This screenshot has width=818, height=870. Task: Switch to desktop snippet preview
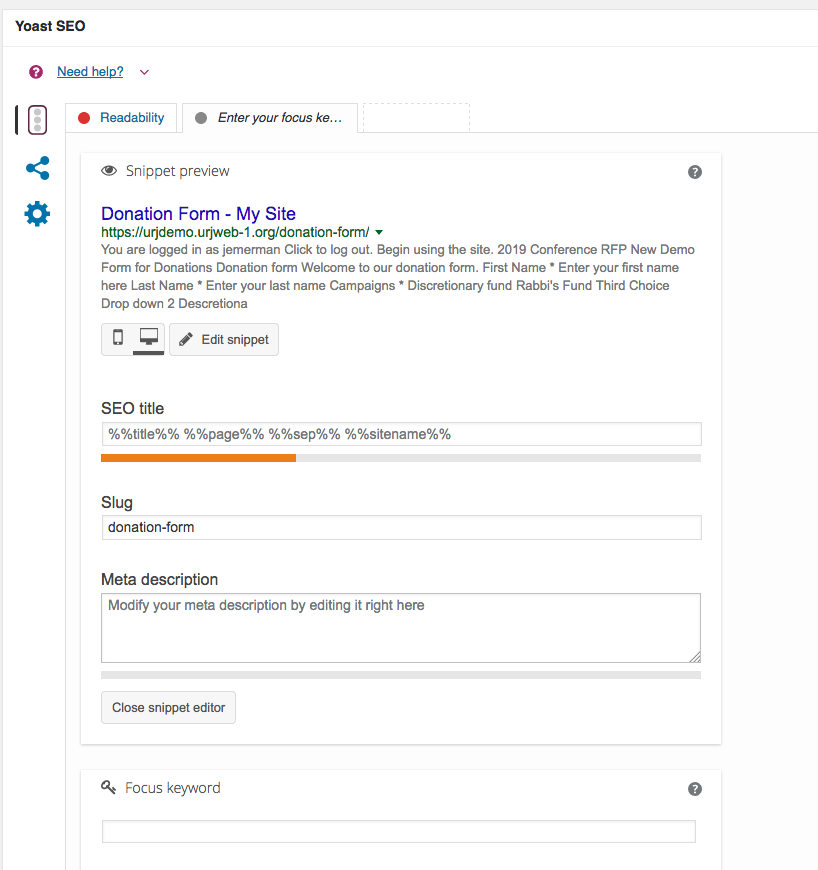click(148, 339)
